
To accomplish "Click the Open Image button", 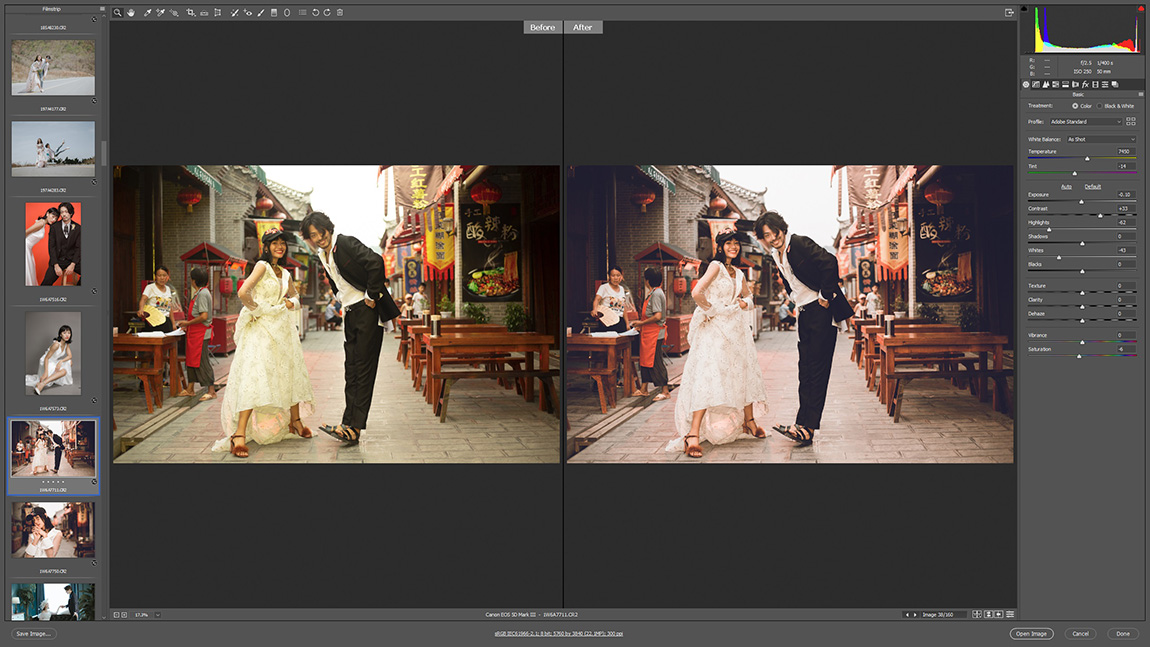I will pos(1031,634).
